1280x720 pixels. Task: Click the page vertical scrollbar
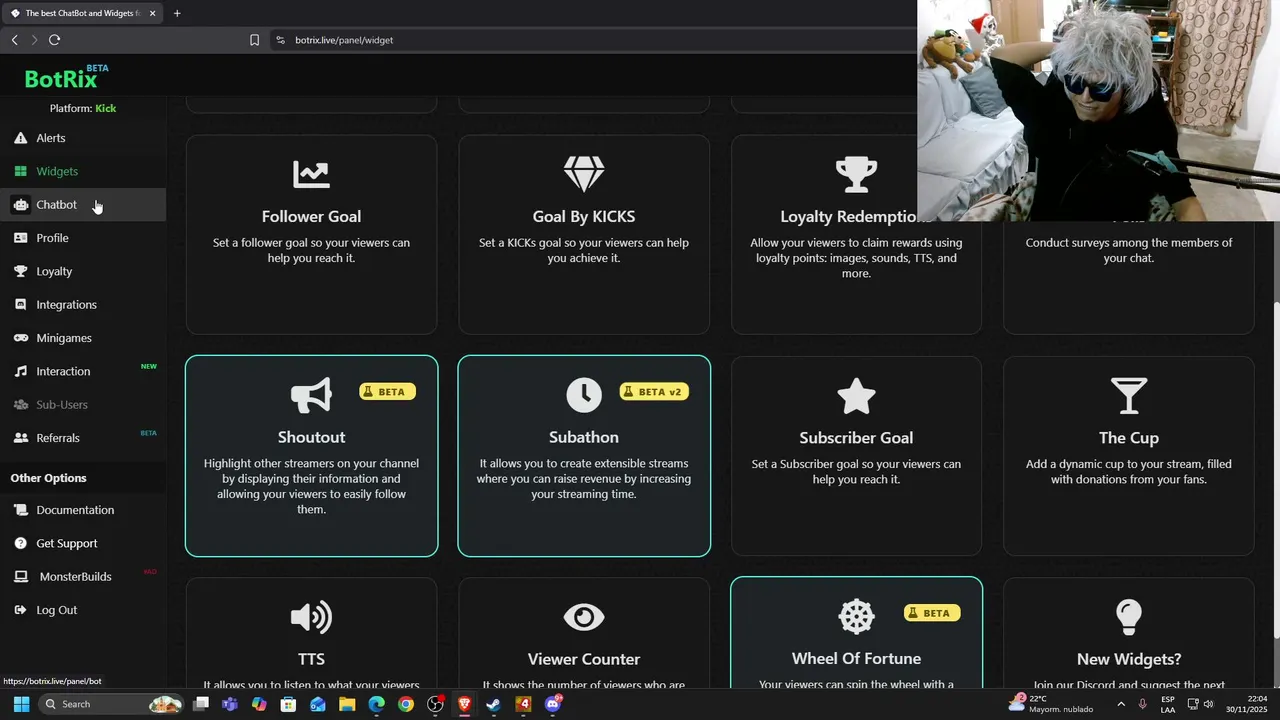[x=1275, y=471]
